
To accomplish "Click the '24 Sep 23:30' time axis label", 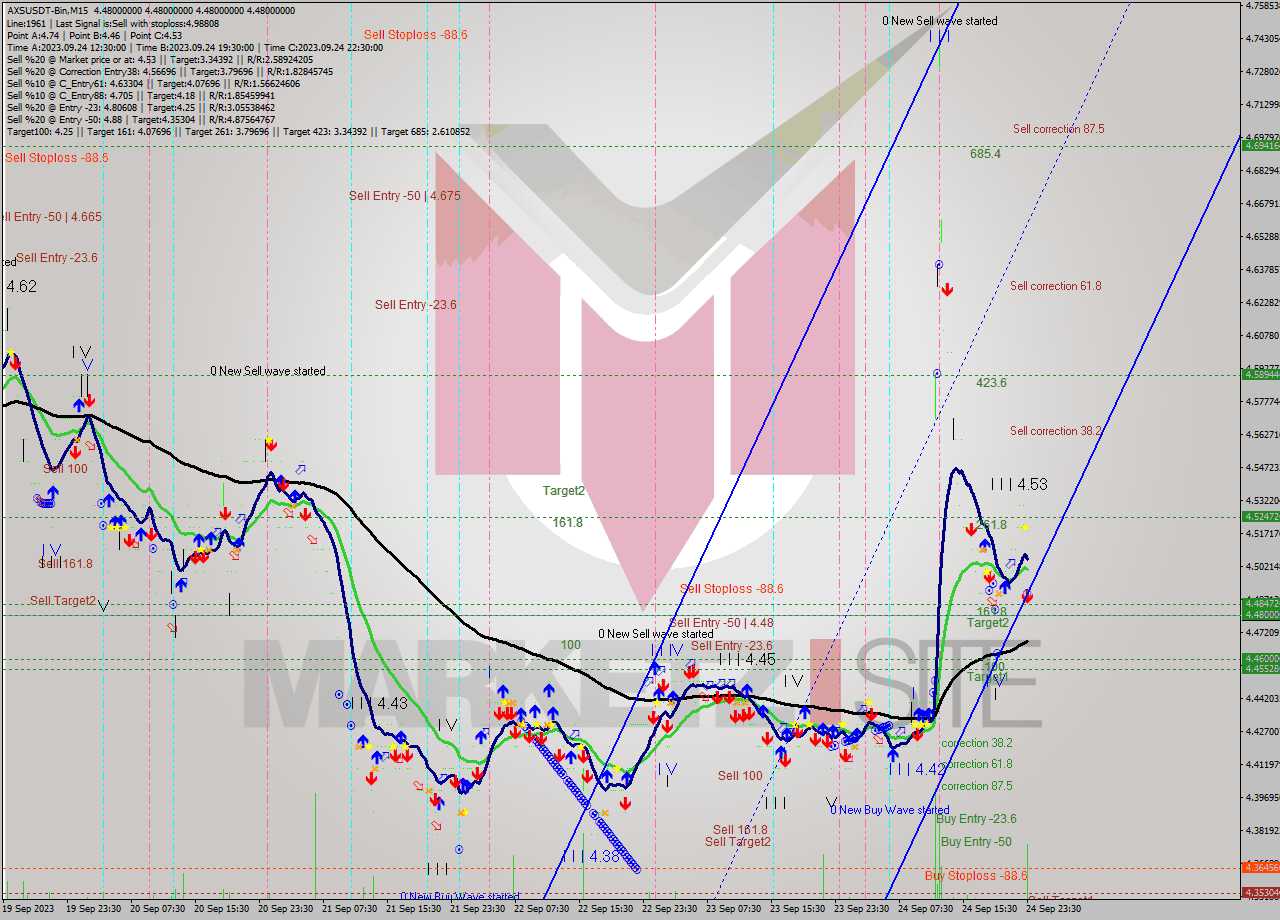I will tap(1053, 909).
